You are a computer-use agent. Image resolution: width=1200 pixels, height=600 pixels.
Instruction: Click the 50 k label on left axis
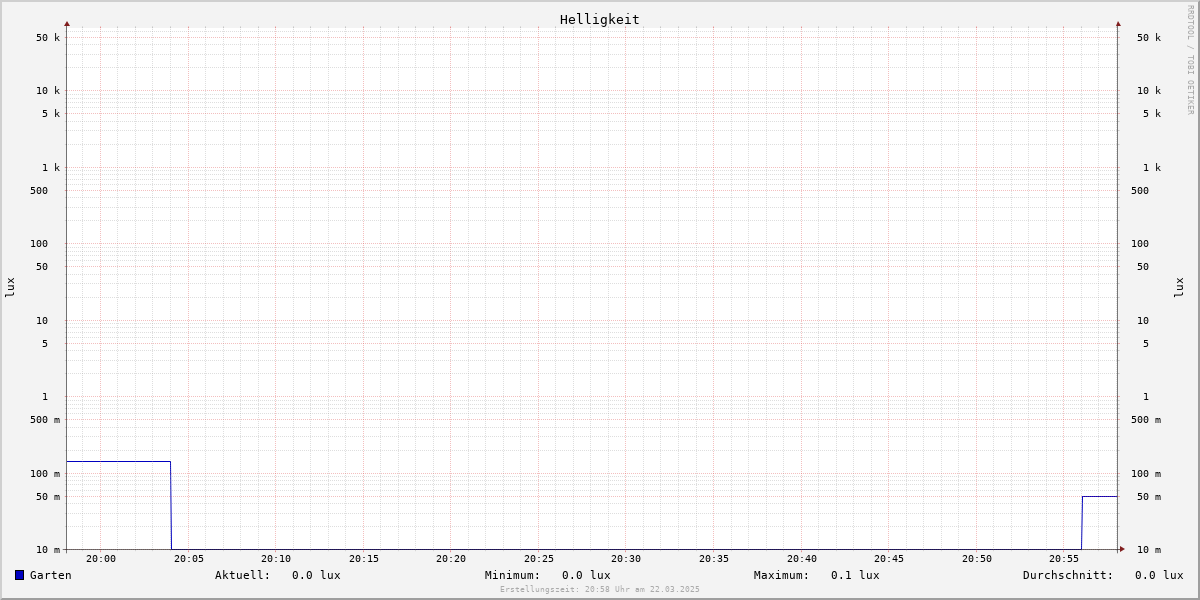point(48,38)
